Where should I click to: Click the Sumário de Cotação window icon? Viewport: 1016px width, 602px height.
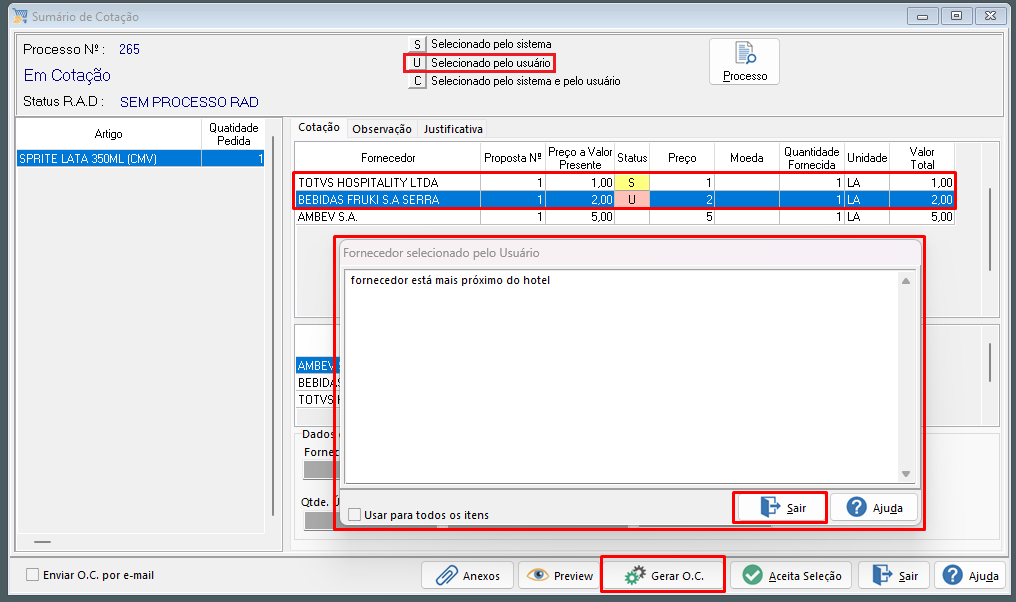click(x=20, y=16)
